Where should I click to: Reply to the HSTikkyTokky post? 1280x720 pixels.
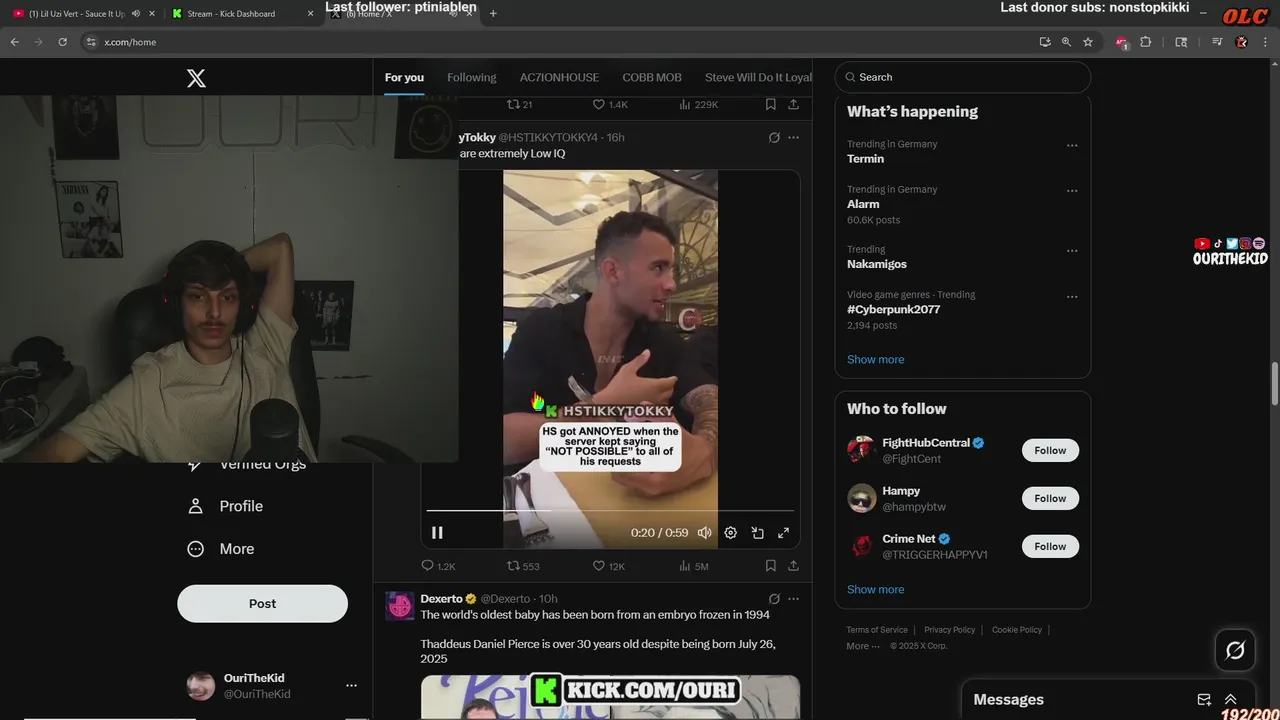438,566
